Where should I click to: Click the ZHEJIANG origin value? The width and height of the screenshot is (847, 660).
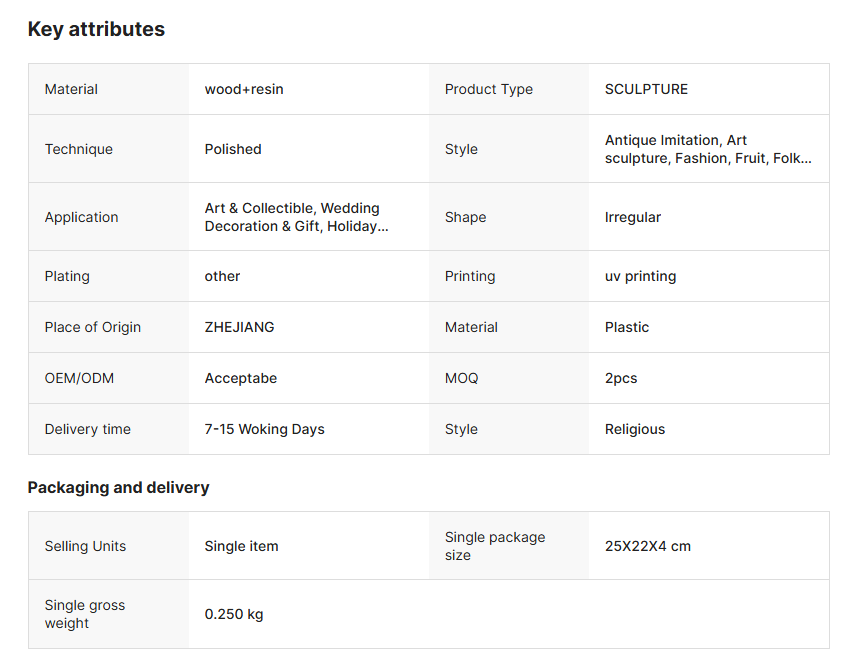click(239, 327)
